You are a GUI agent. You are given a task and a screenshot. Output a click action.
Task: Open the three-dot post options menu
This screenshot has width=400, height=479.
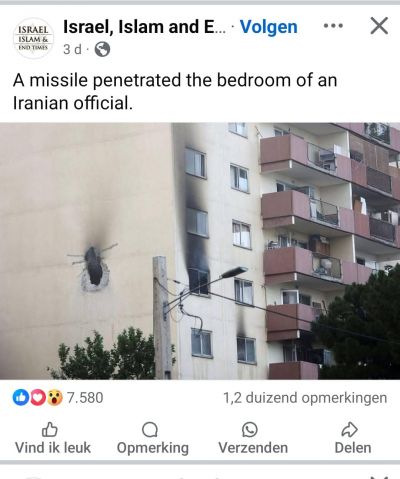333,26
